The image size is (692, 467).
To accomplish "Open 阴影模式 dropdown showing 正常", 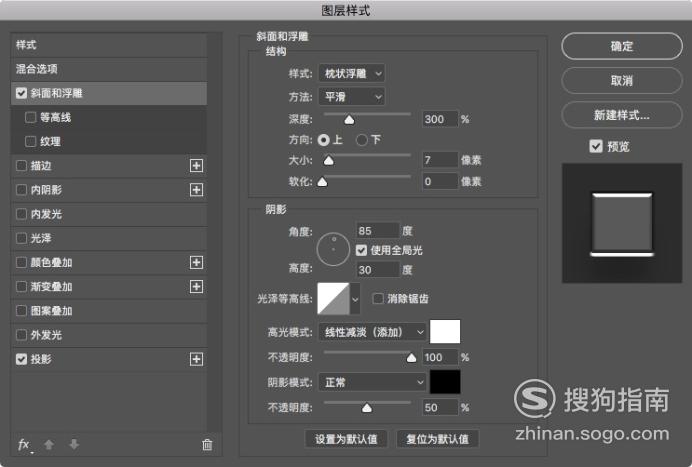I will 372,382.
